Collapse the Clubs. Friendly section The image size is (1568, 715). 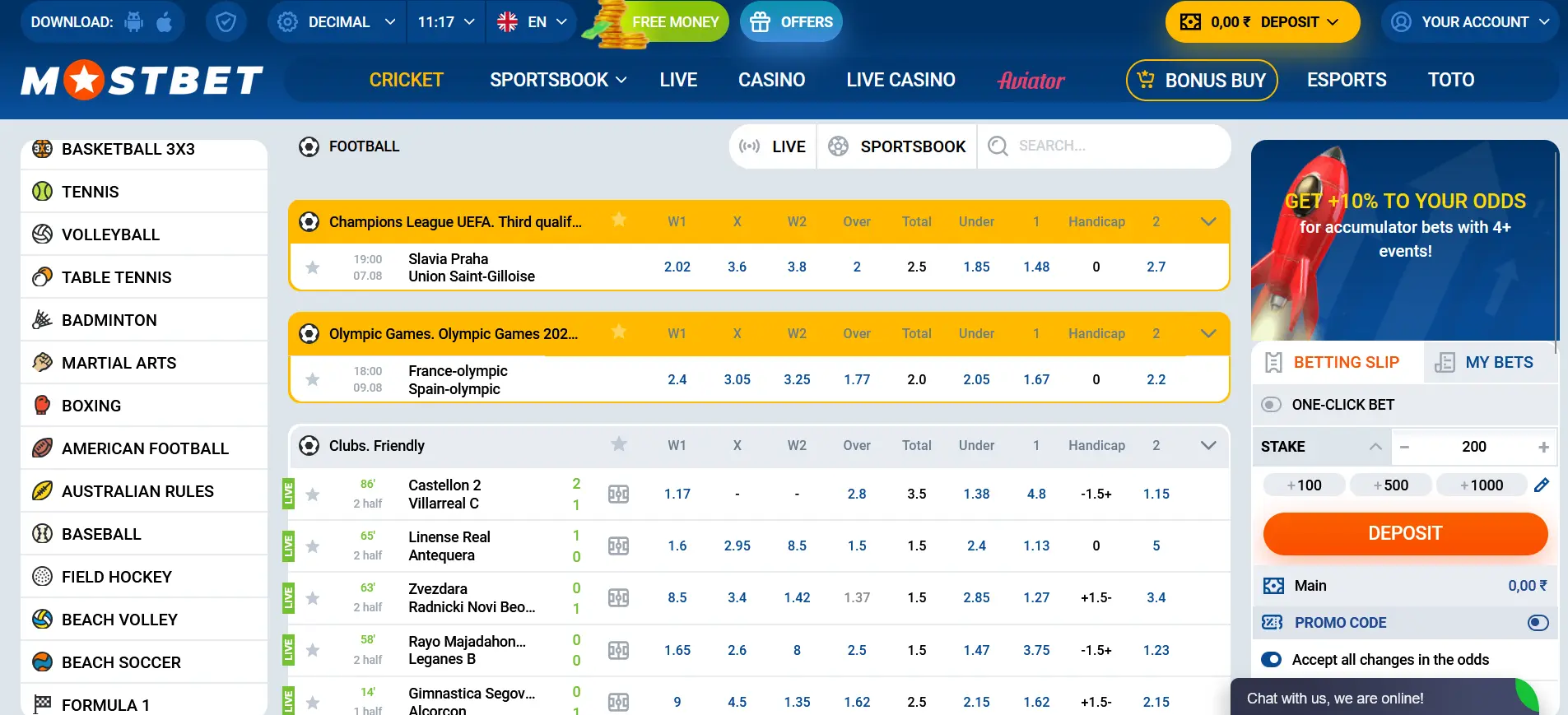coord(1208,445)
